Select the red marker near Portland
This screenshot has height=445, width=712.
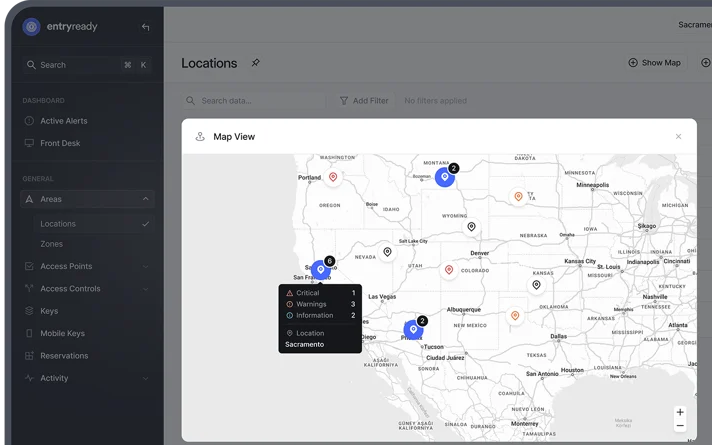pyautogui.click(x=333, y=177)
